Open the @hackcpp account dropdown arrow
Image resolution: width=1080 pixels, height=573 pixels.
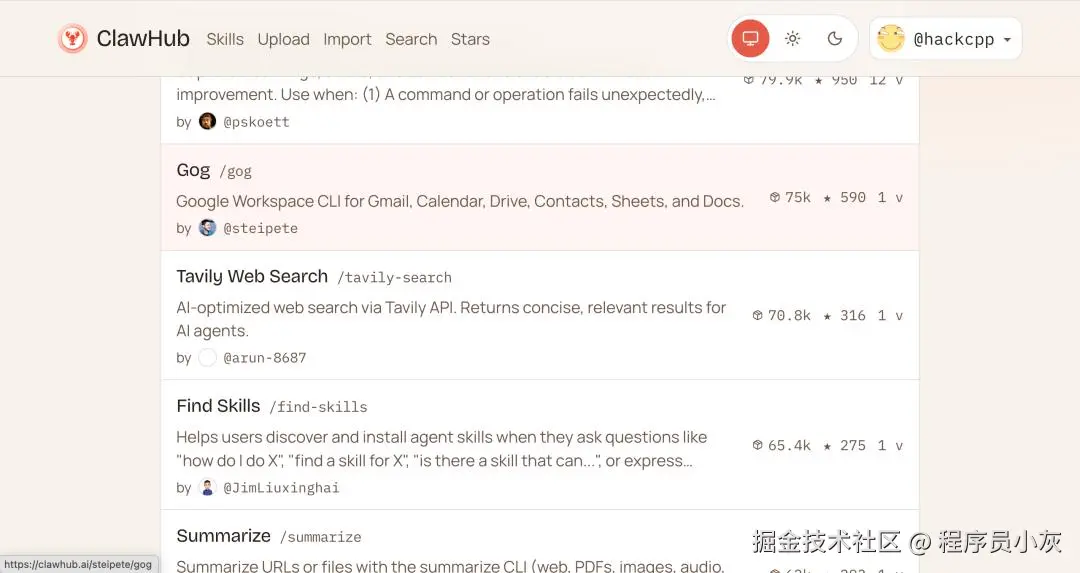(1007, 39)
